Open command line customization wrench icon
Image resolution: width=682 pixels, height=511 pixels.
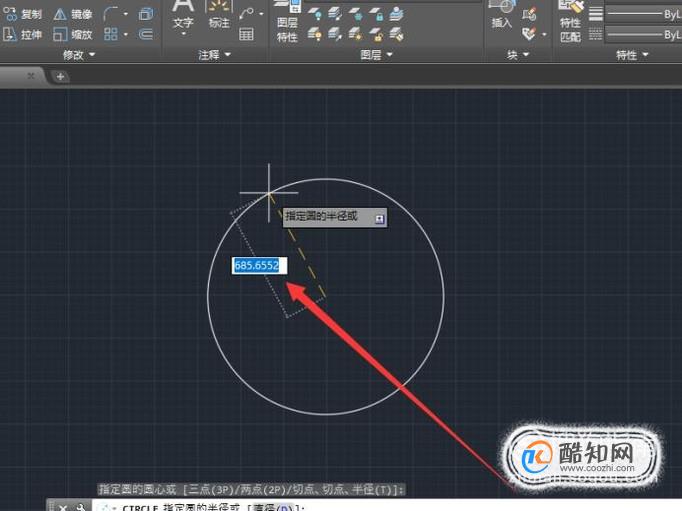coord(81,507)
